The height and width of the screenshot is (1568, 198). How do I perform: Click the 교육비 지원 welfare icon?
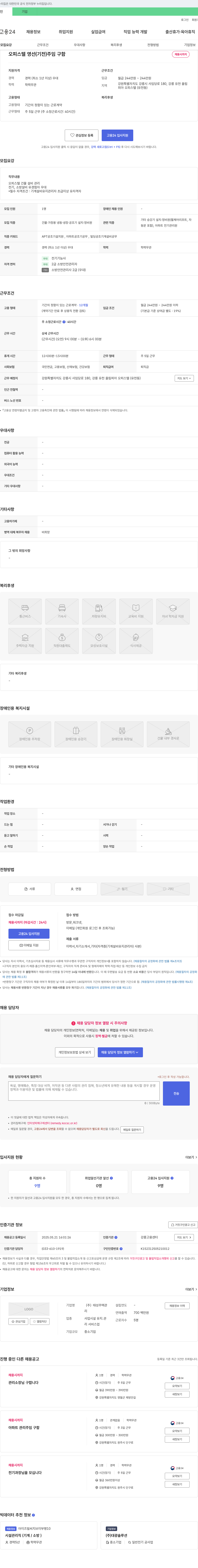click(136, 612)
